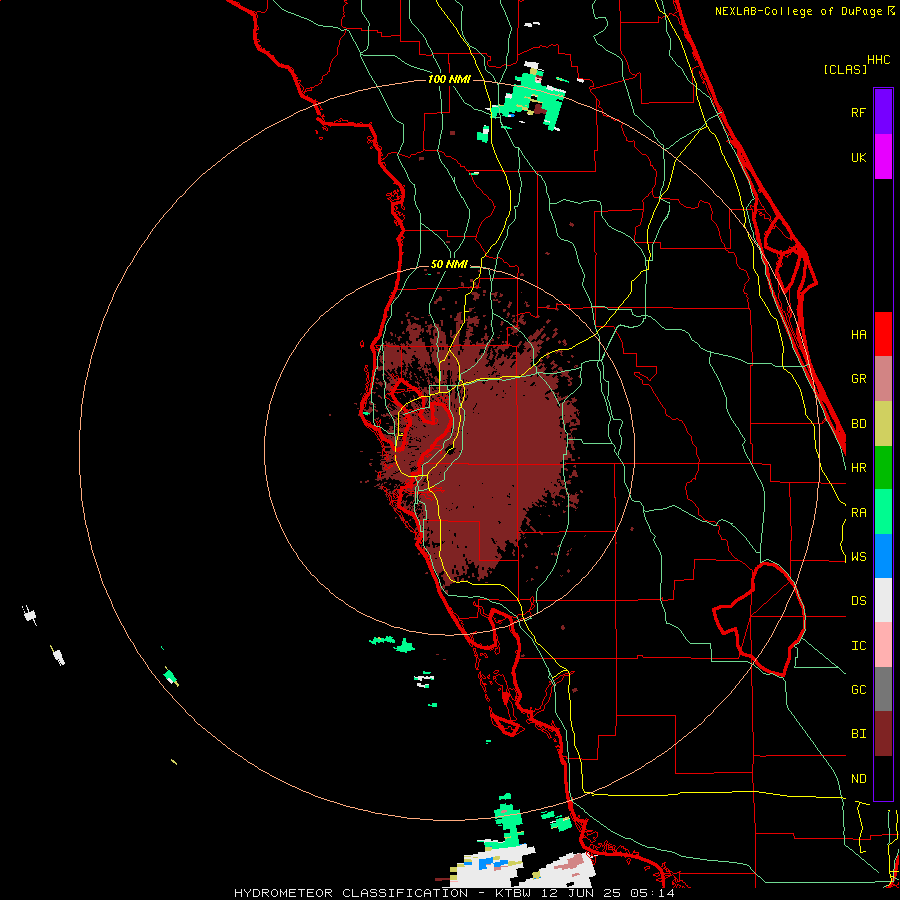Choose the gray GC legend swatch
This screenshot has width=900, height=900.
[883, 689]
